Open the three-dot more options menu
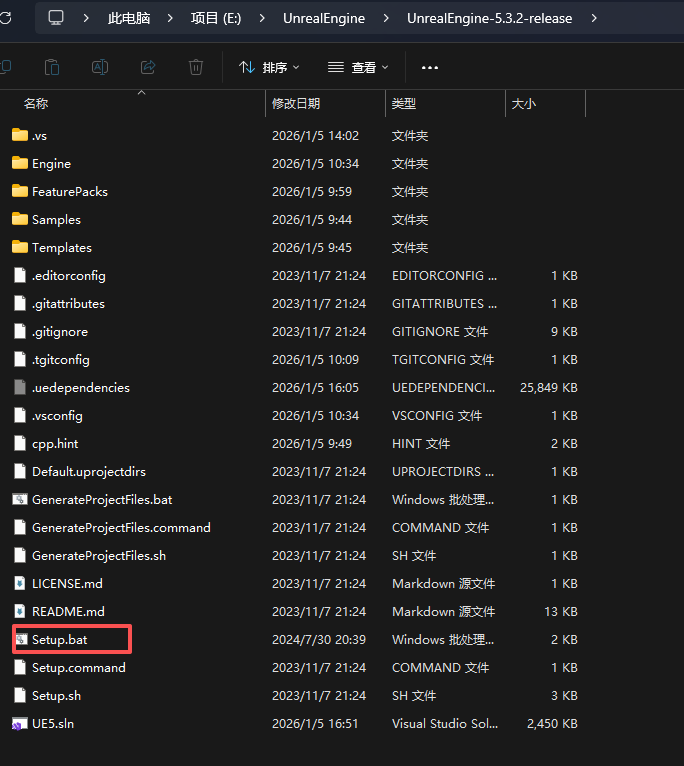The height and width of the screenshot is (766, 684). [x=430, y=67]
